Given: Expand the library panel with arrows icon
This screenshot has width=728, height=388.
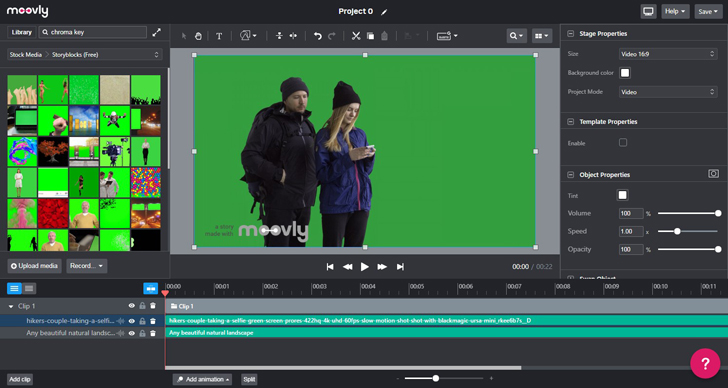Looking at the screenshot, I should 156,32.
